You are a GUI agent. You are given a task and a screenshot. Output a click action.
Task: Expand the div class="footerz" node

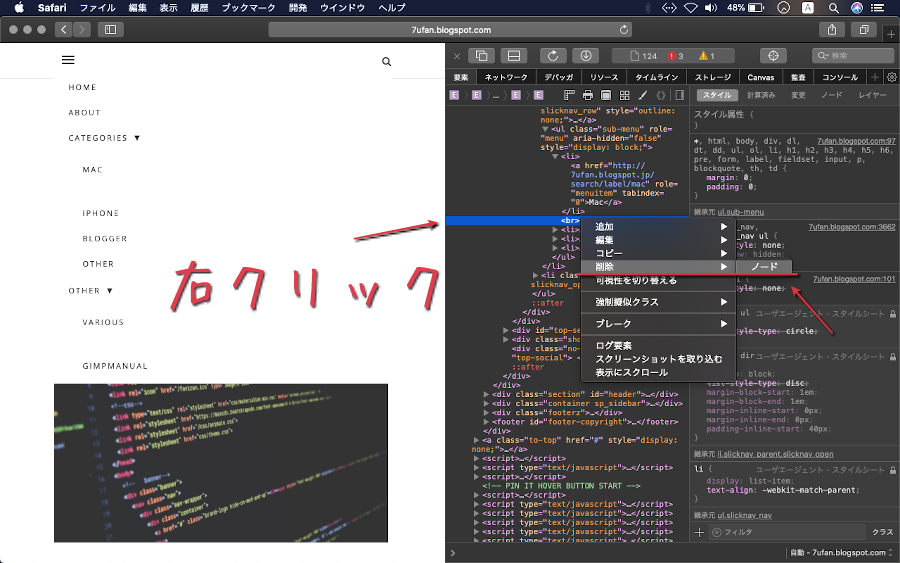[486, 413]
